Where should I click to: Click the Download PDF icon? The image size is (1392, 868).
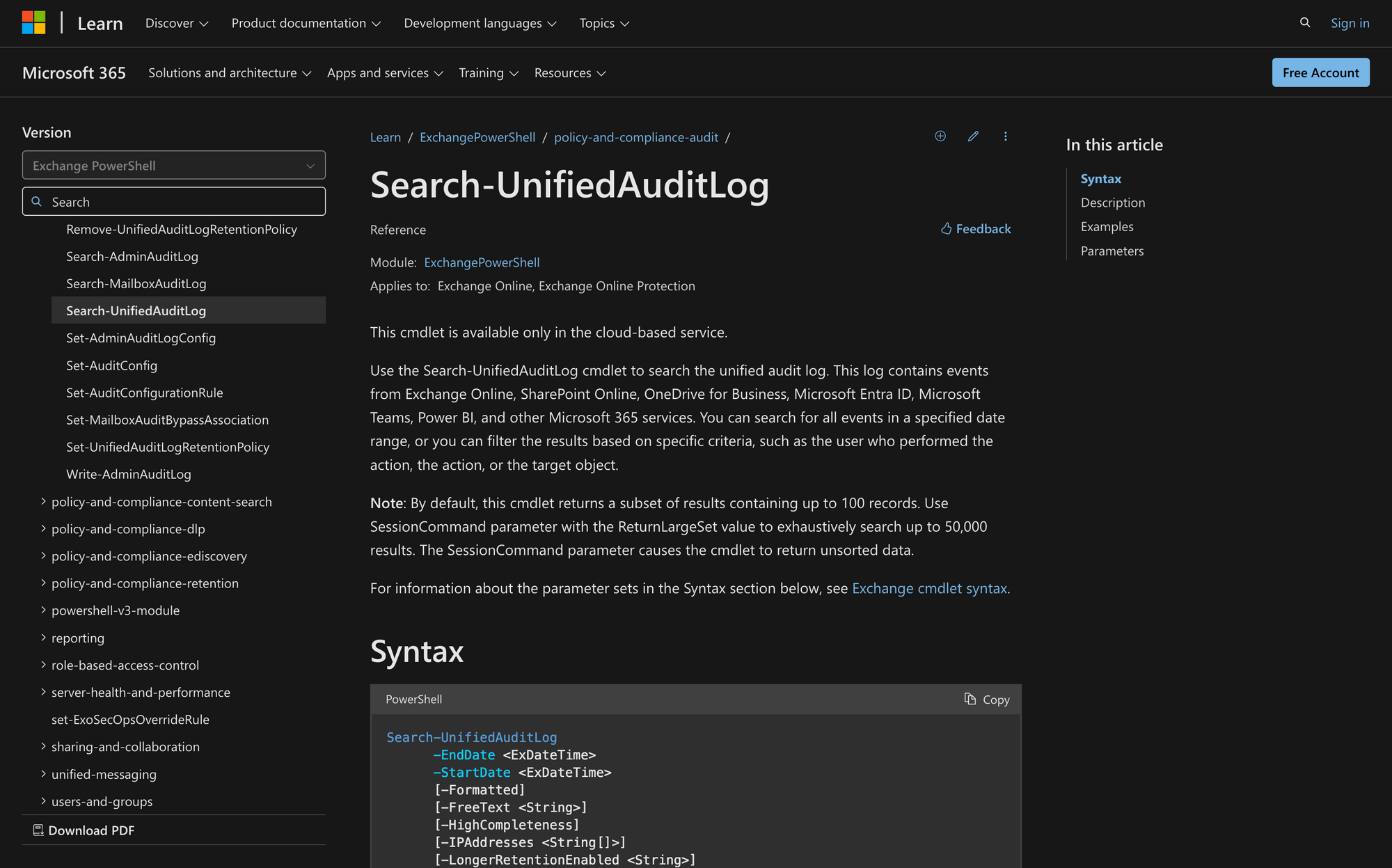38,830
